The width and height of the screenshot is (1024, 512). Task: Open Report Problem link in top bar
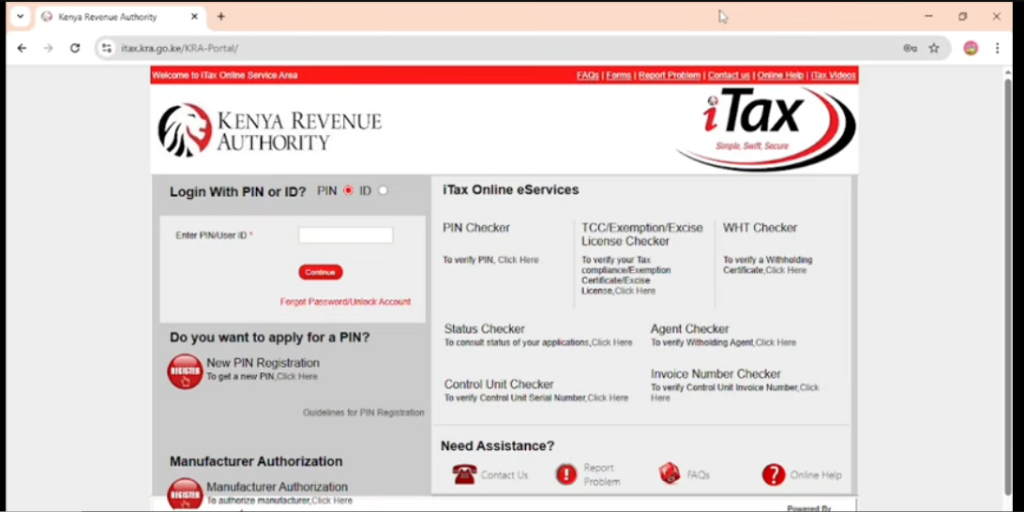point(669,75)
